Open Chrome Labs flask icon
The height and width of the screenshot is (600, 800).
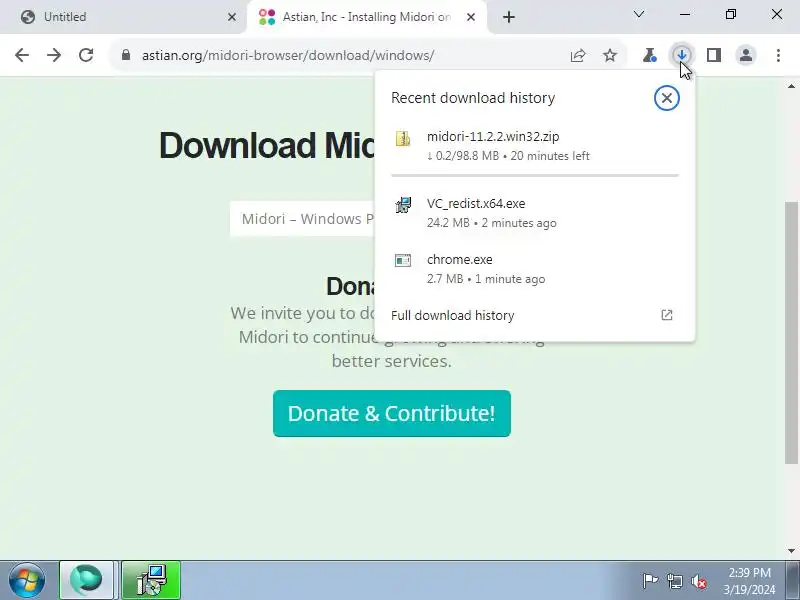point(649,55)
